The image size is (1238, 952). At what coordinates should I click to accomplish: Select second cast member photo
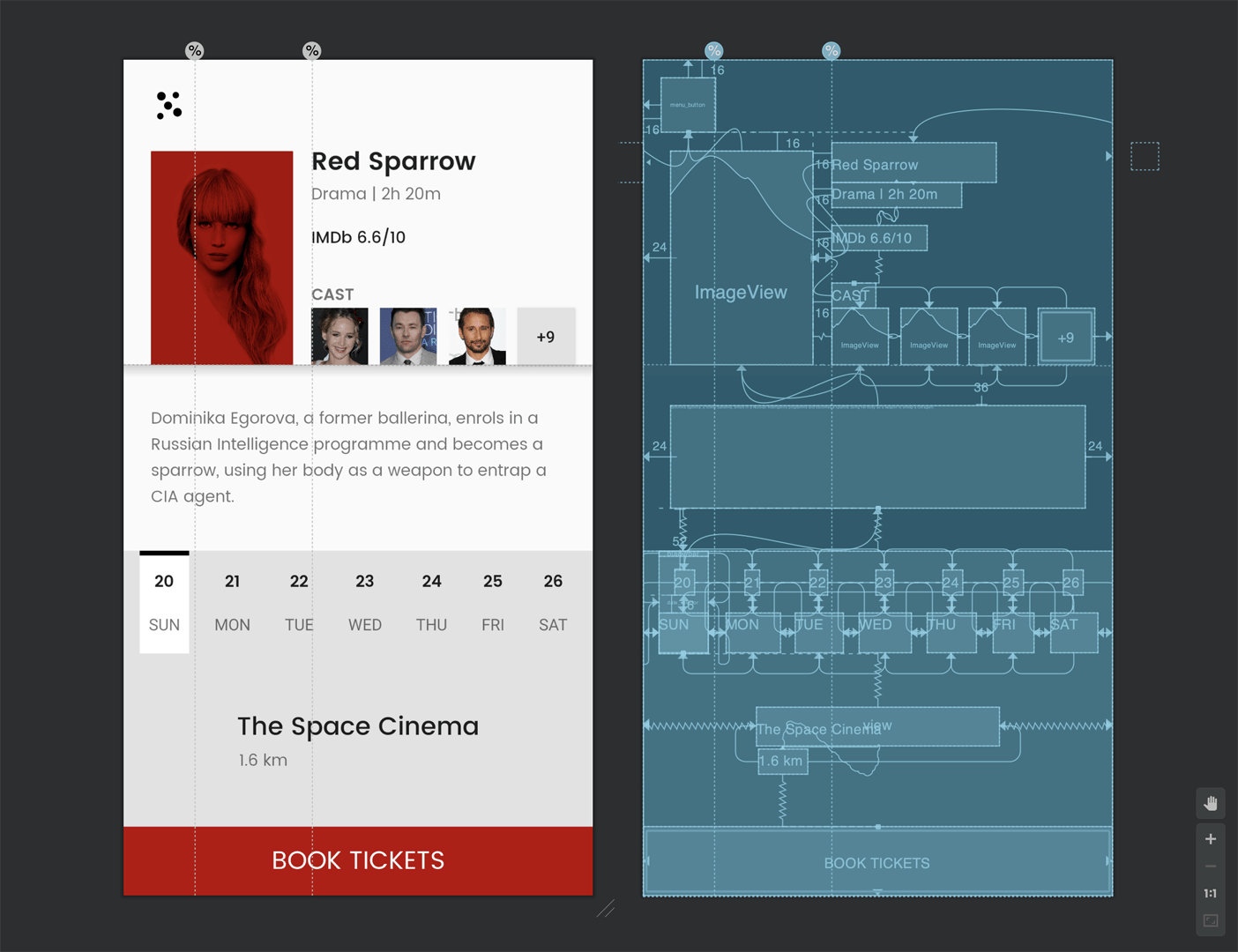pos(408,336)
